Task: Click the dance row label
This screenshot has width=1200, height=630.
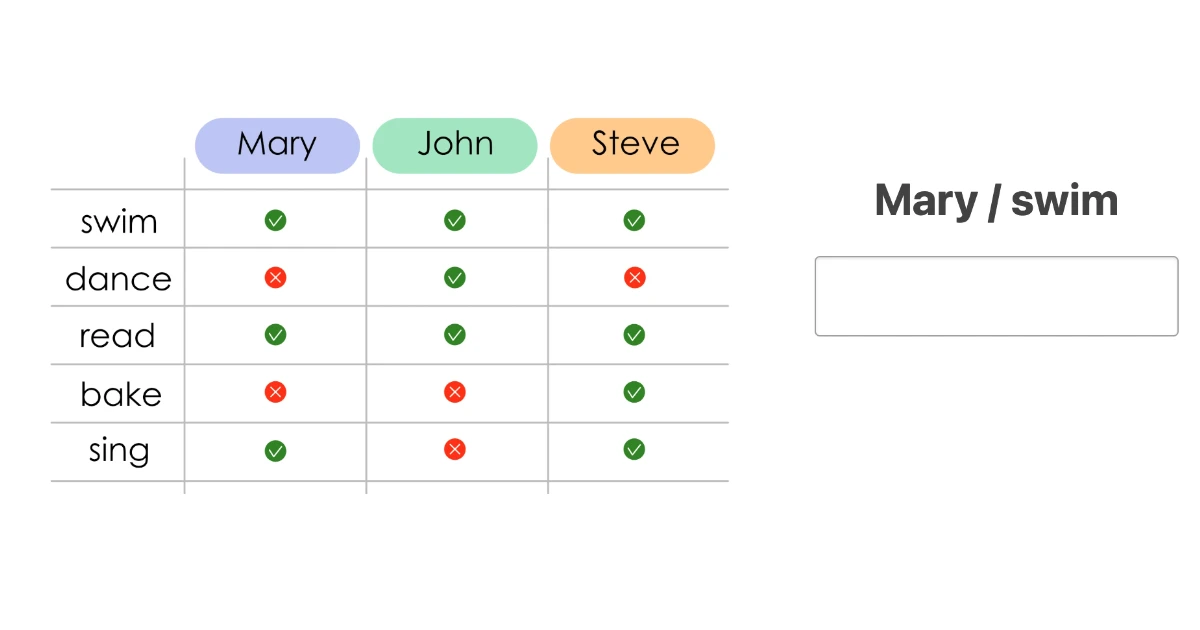Action: pyautogui.click(x=118, y=278)
